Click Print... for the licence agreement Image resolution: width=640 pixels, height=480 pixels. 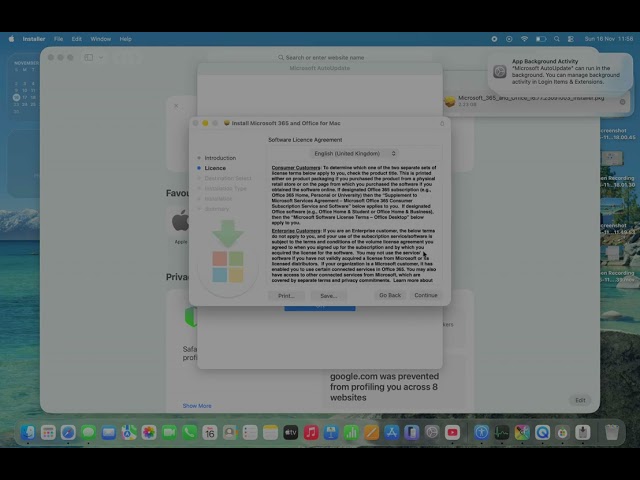pos(286,296)
